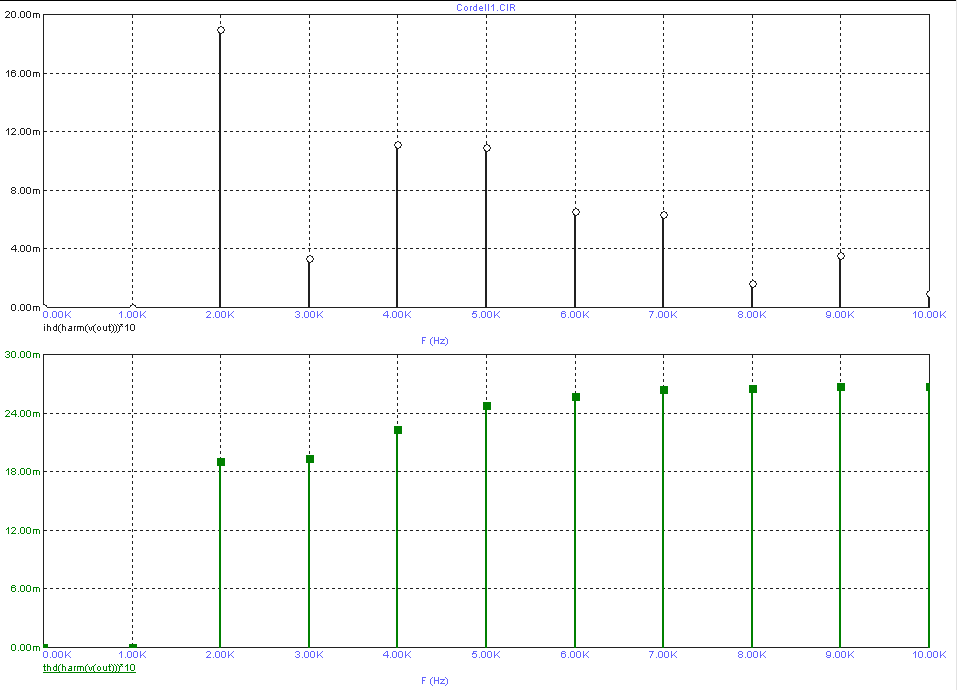Select the 3.00K circle marker in the ihd plot
The width and height of the screenshot is (957, 690).
click(x=310, y=259)
